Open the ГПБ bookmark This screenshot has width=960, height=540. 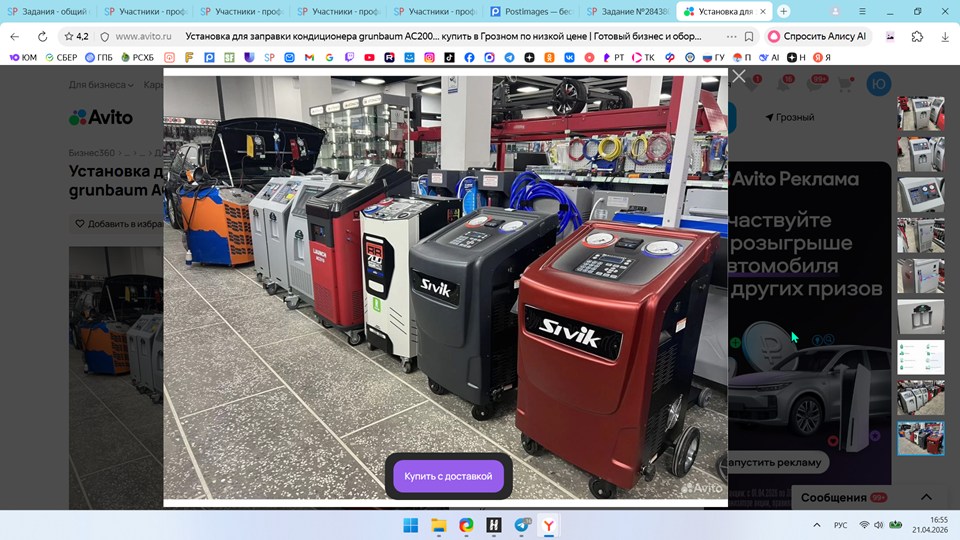[99, 58]
